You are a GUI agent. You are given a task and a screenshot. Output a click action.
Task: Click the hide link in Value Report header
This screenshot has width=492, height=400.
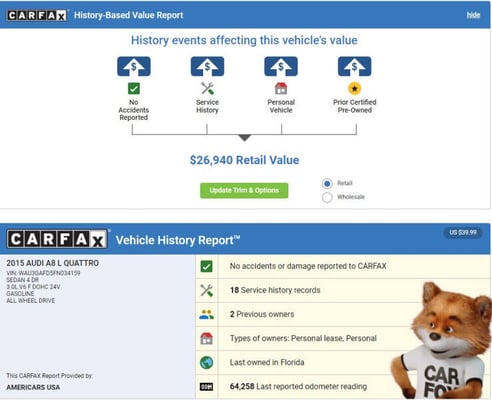(473, 15)
